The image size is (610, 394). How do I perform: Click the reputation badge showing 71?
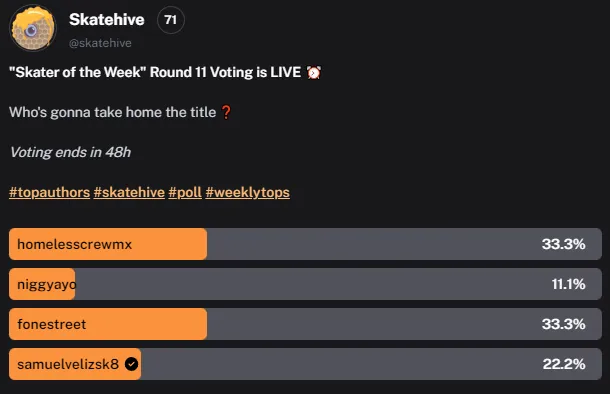[x=171, y=20]
